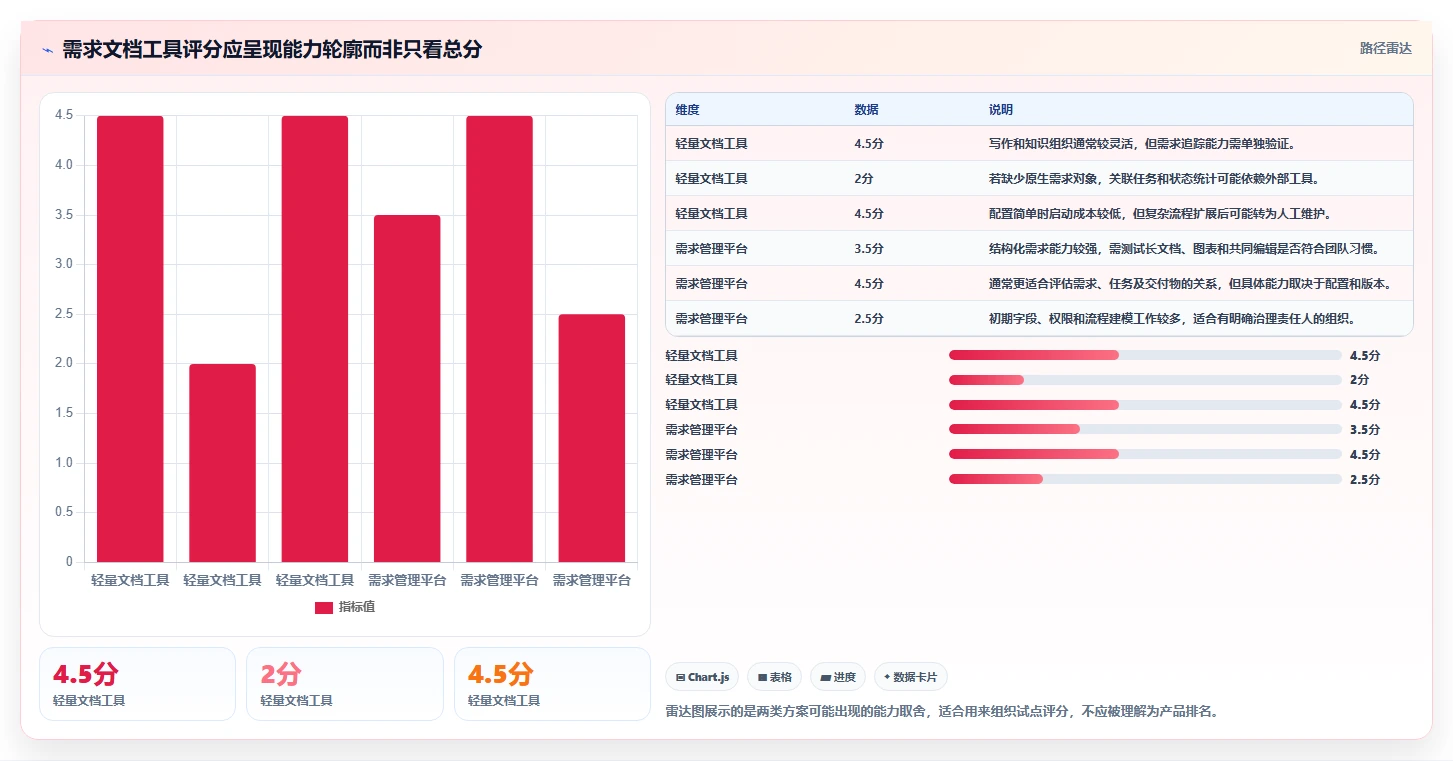Select the 数据卡片 chip
The width and height of the screenshot is (1453, 761).
pyautogui.click(x=911, y=677)
